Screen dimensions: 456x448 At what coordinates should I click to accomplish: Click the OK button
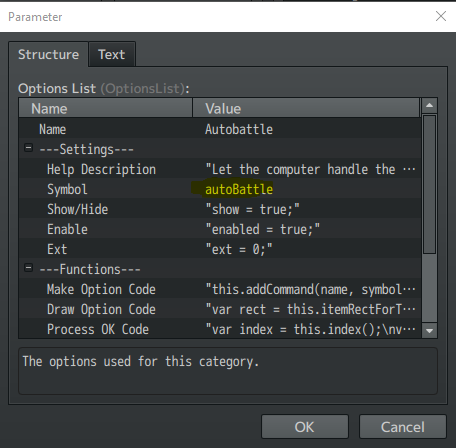tap(305, 427)
